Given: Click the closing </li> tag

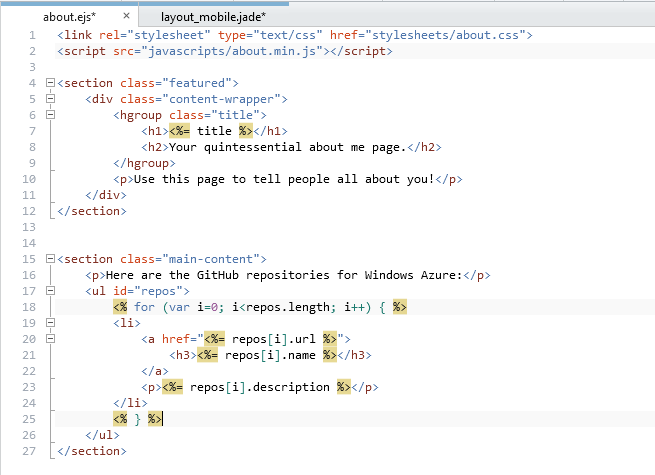Looking at the screenshot, I should pyautogui.click(x=130, y=403).
